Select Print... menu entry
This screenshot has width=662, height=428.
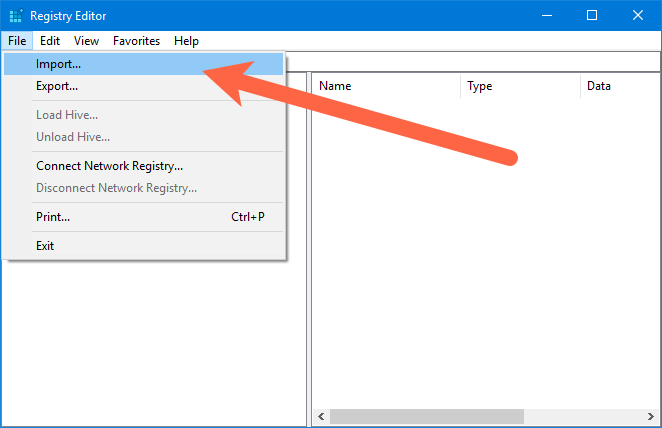[x=144, y=217]
